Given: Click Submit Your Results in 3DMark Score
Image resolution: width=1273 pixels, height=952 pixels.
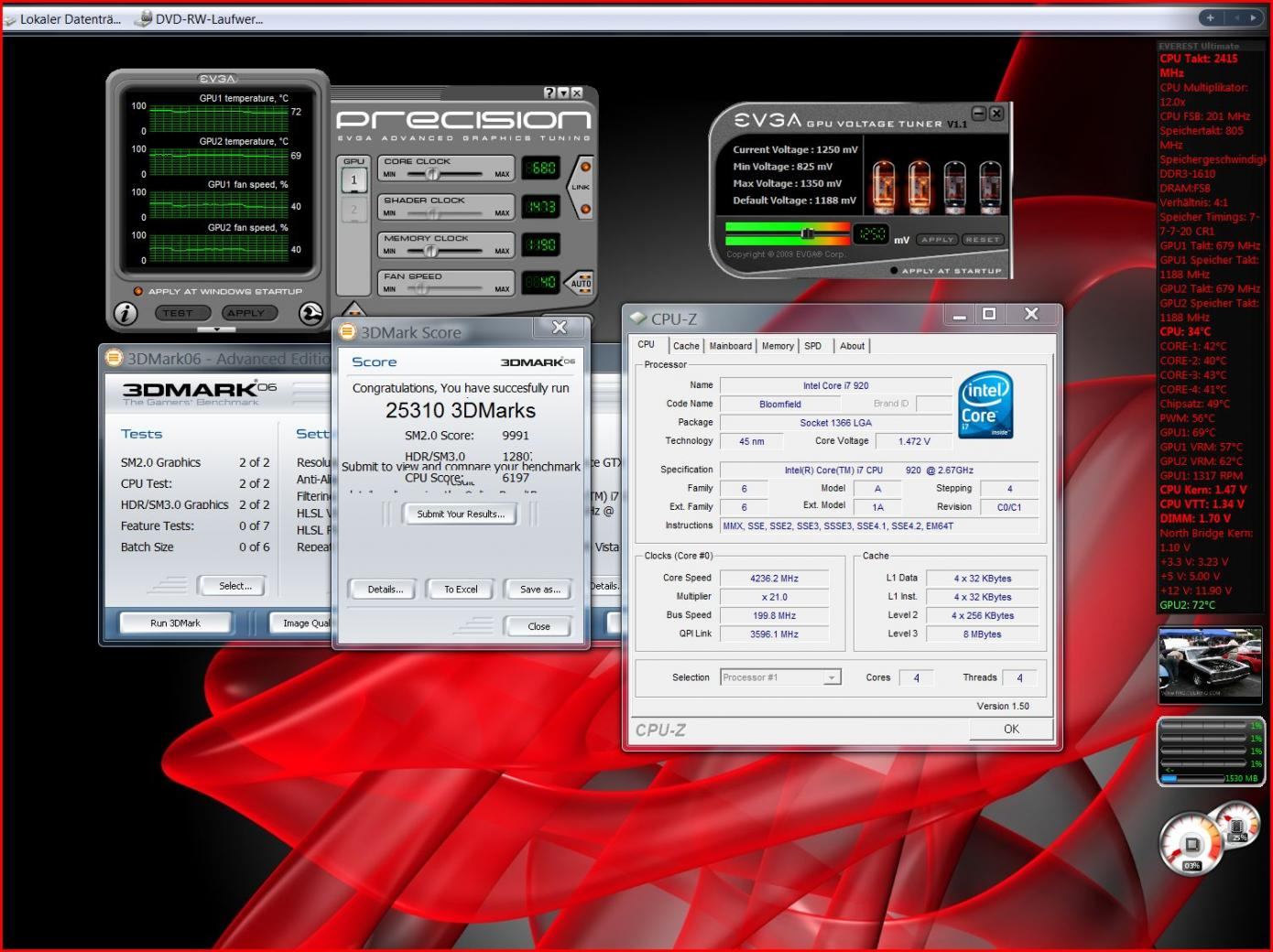Looking at the screenshot, I should click(x=461, y=514).
